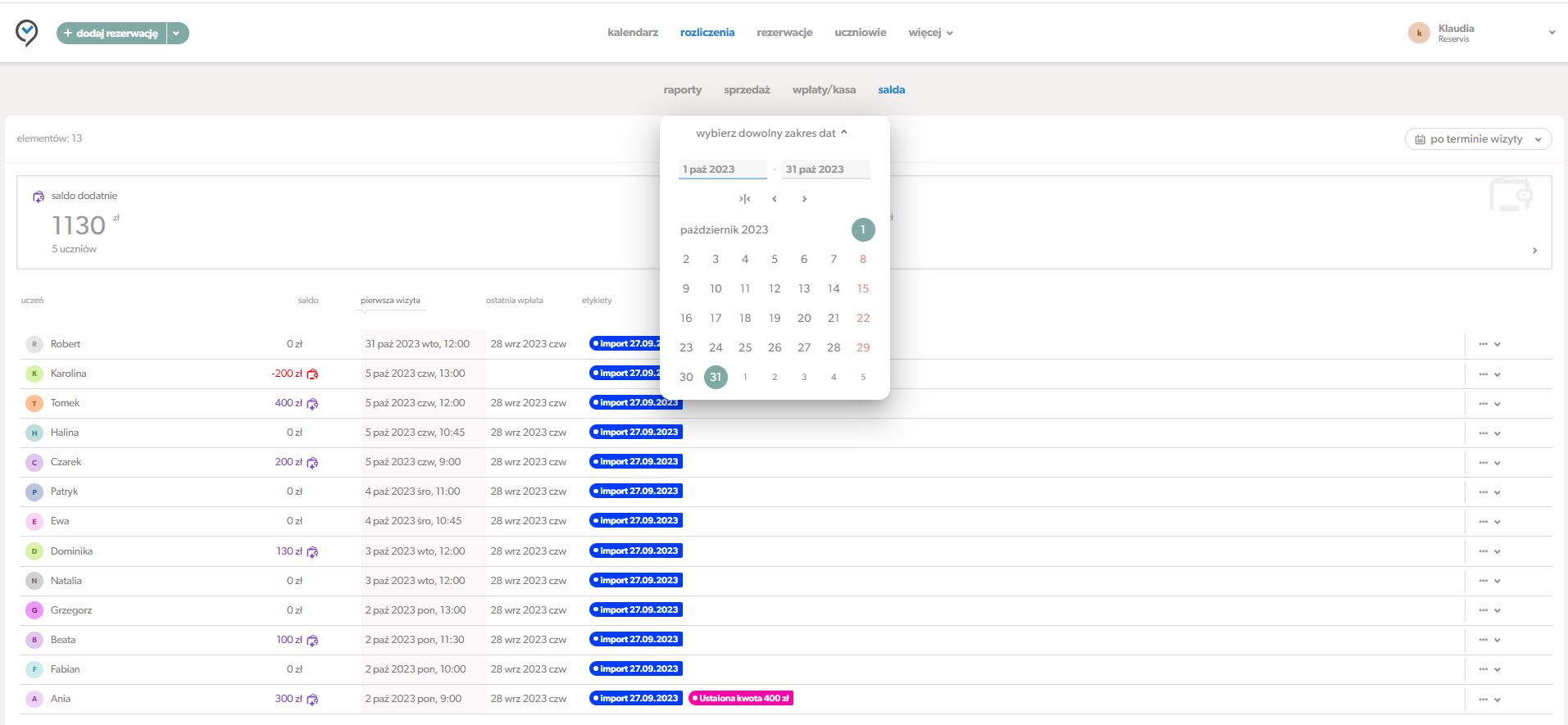Select October 15 in the calendar
Viewport: 1568px width, 725px height.
[863, 288]
